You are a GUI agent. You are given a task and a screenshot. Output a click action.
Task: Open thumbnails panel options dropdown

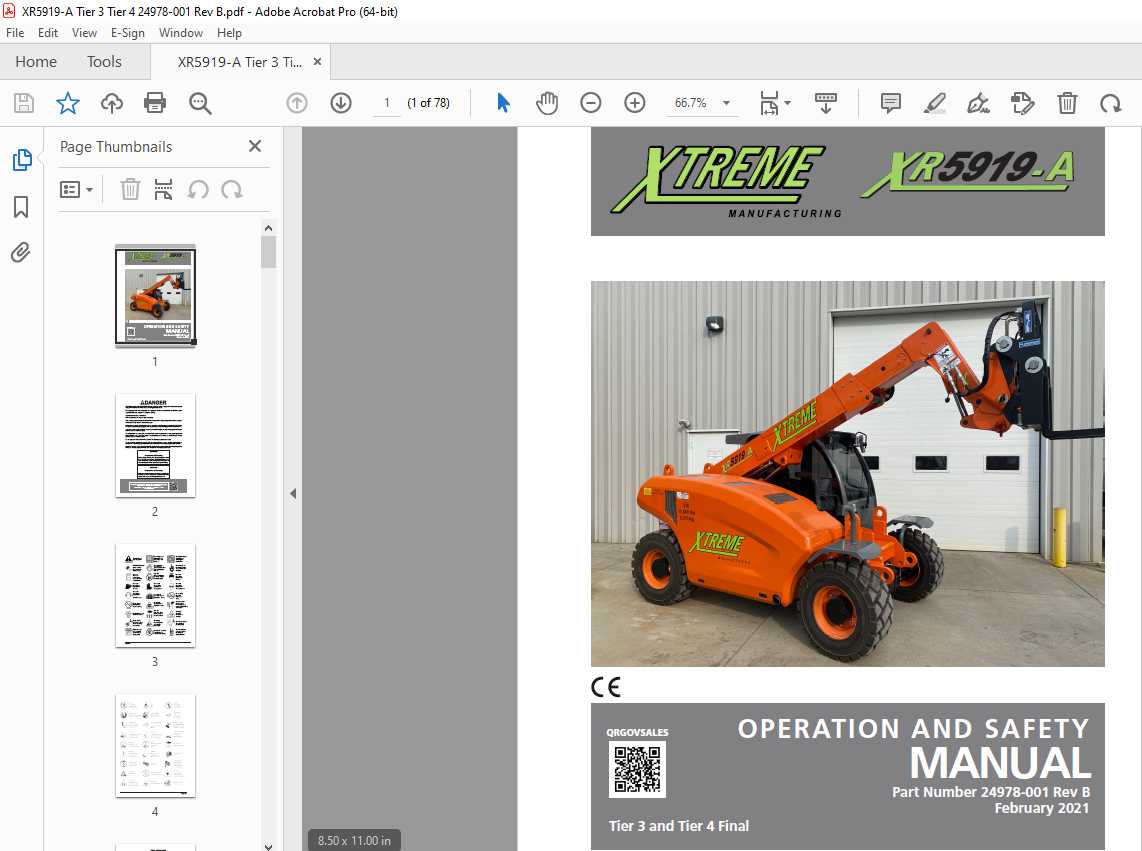[x=76, y=189]
